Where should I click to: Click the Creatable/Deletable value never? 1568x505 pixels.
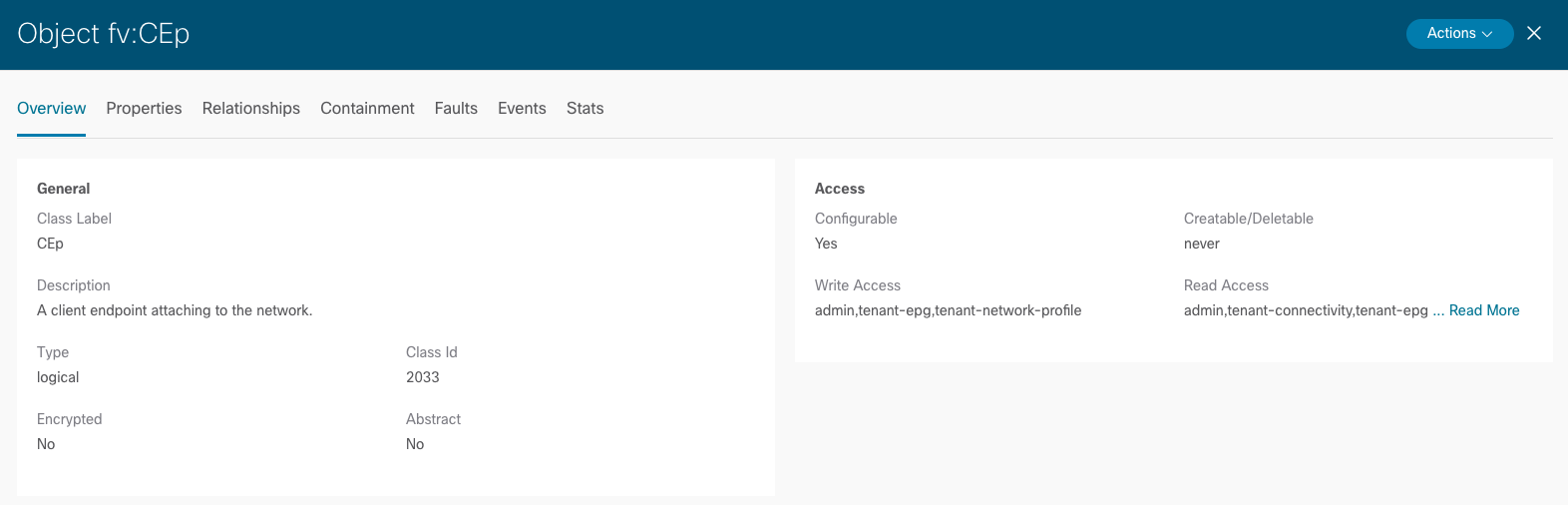pos(1202,244)
